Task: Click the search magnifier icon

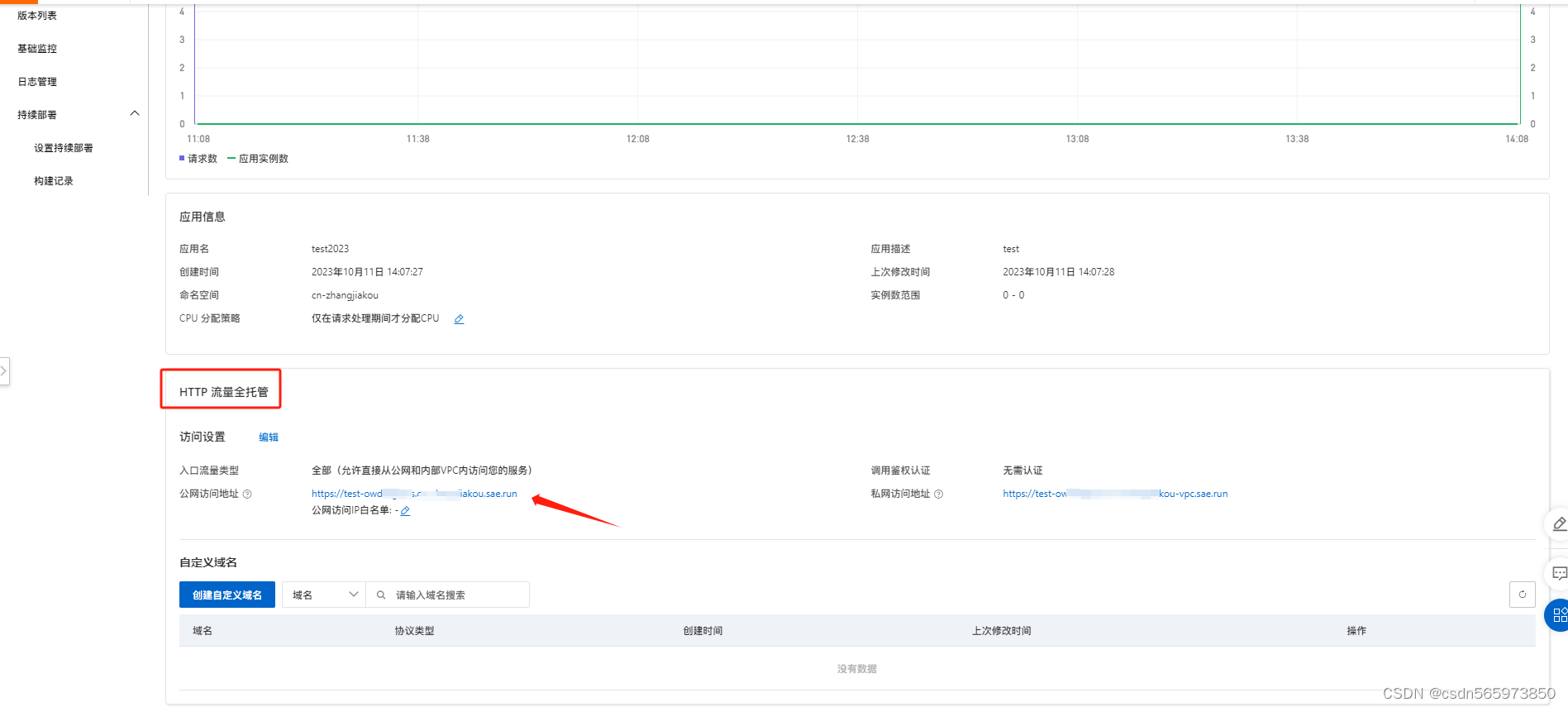Action: 381,595
